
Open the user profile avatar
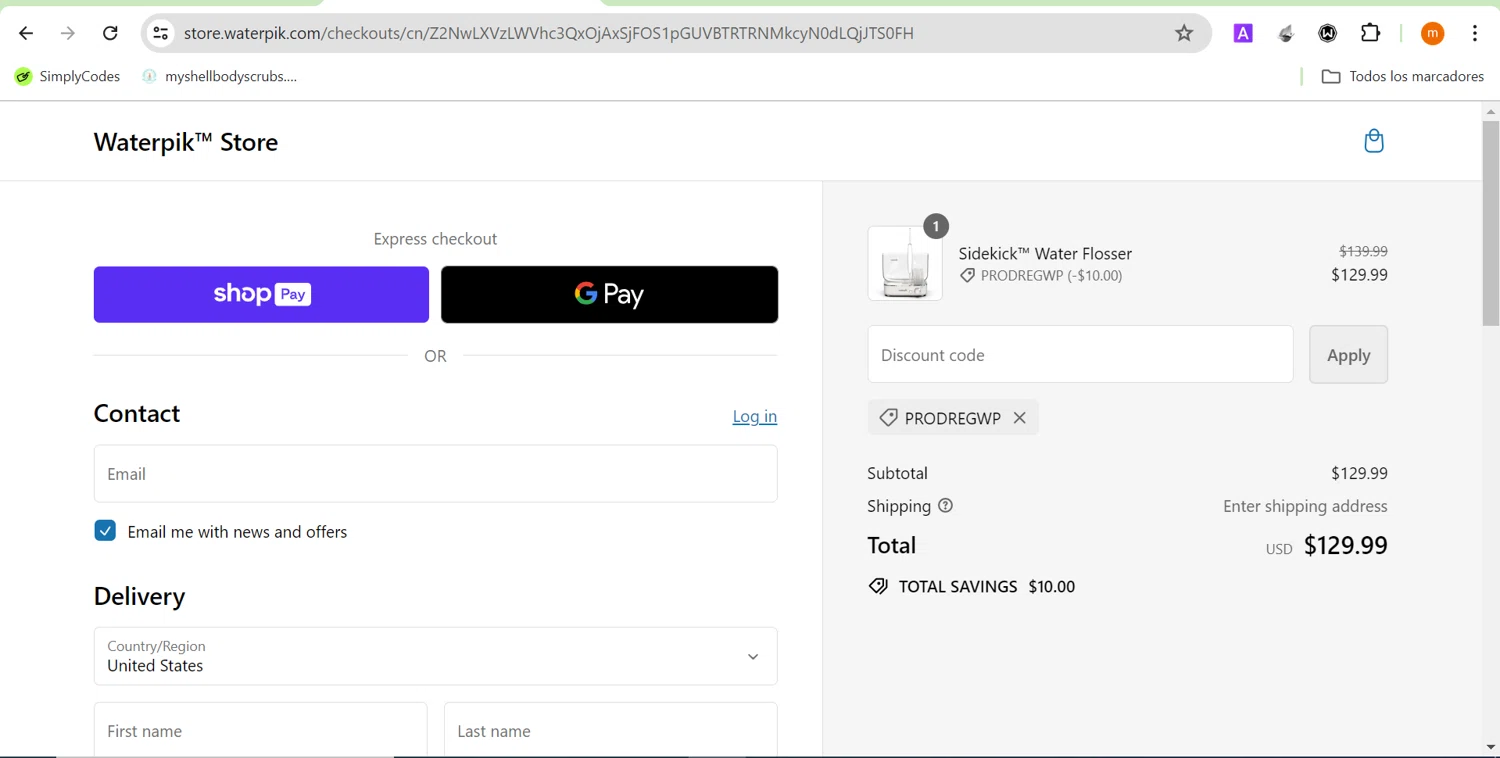pyautogui.click(x=1432, y=33)
